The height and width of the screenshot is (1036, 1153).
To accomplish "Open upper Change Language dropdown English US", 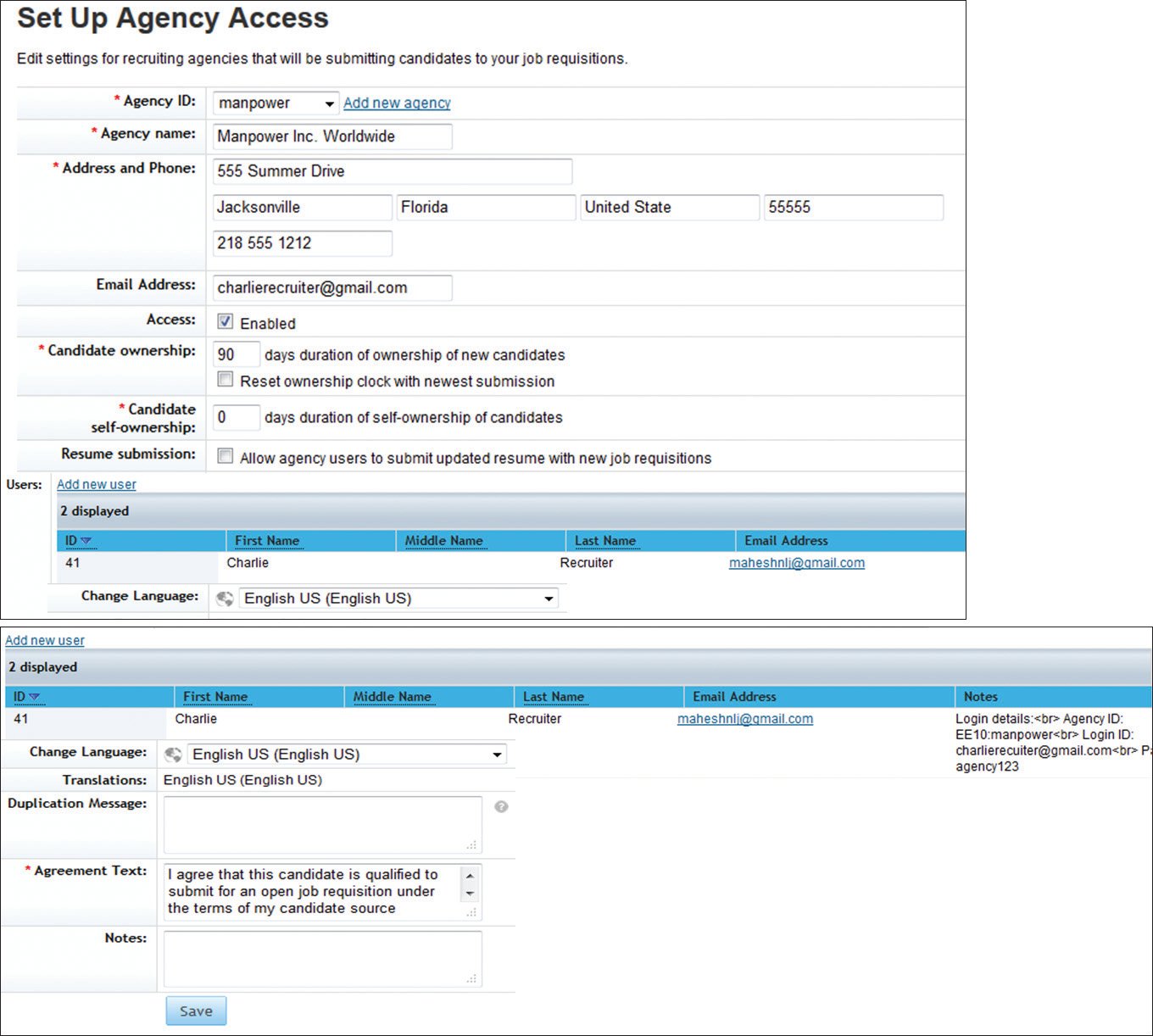I will tap(398, 599).
